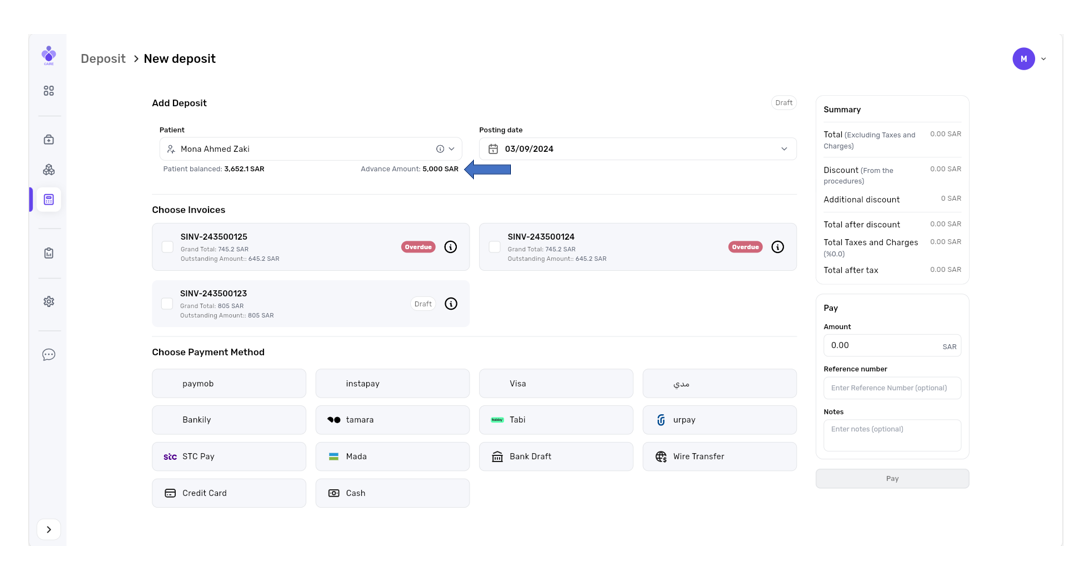The image size is (1086, 571).
Task: Select invoice SINV-243500124 checkbox
Action: pyautogui.click(x=494, y=247)
